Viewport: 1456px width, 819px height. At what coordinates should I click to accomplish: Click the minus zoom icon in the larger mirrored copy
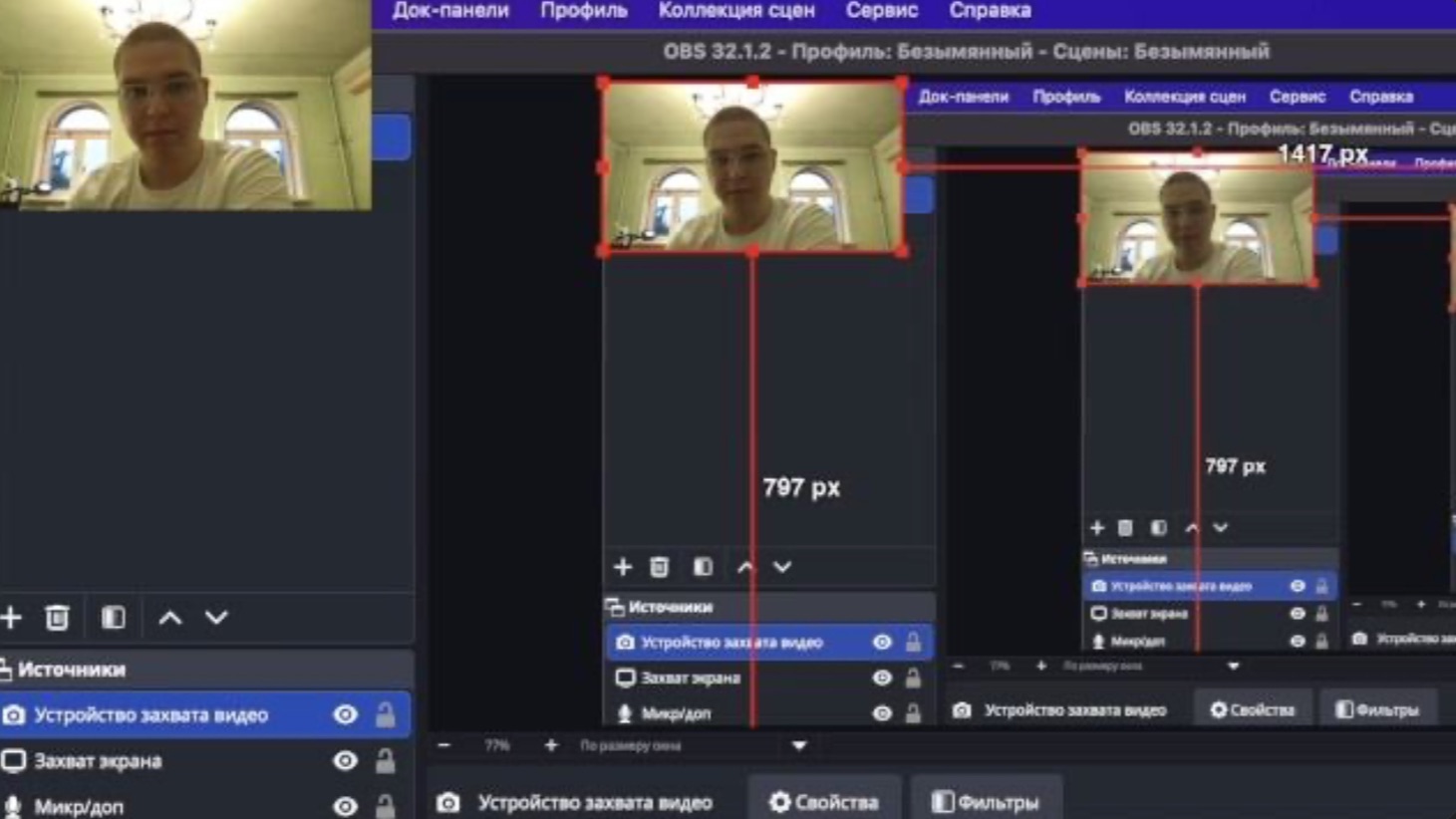[x=958, y=666]
